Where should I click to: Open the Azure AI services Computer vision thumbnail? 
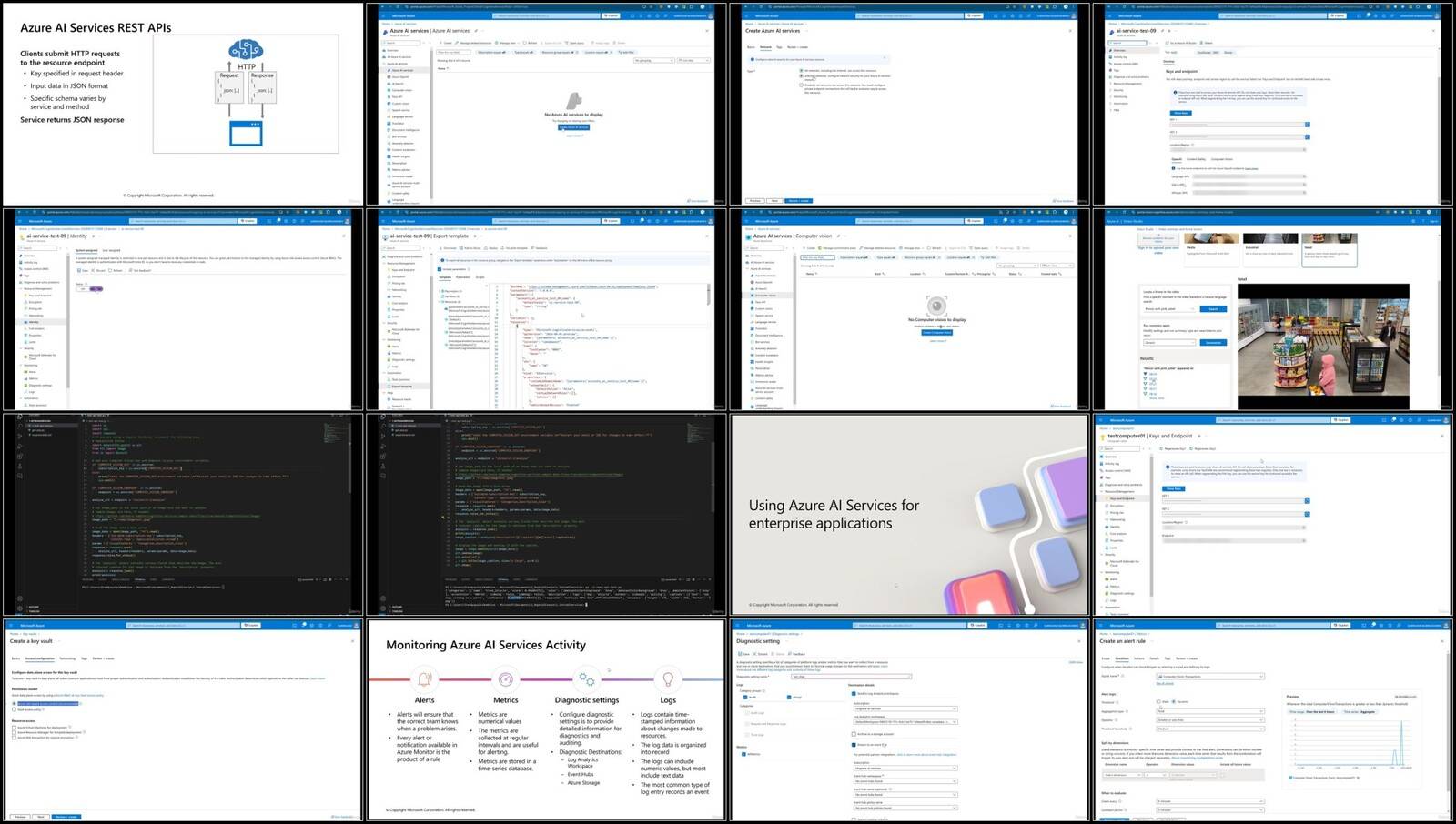910,310
